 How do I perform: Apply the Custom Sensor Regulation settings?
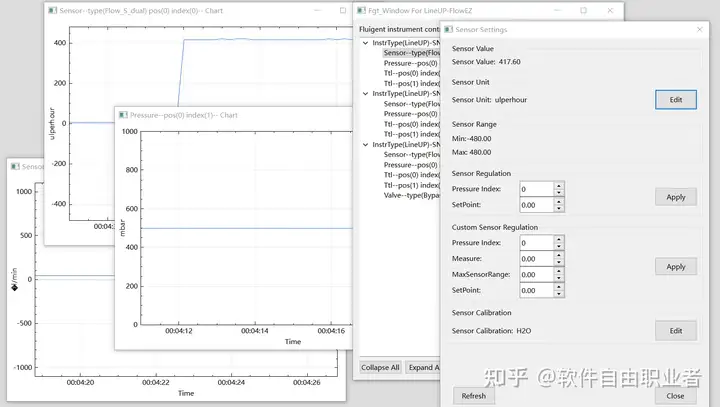675,266
